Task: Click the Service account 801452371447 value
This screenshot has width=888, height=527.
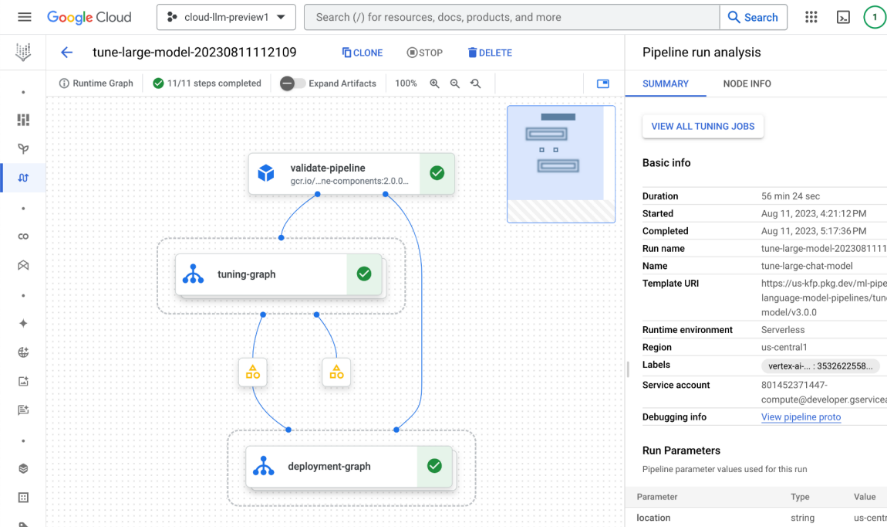Action: coord(824,392)
